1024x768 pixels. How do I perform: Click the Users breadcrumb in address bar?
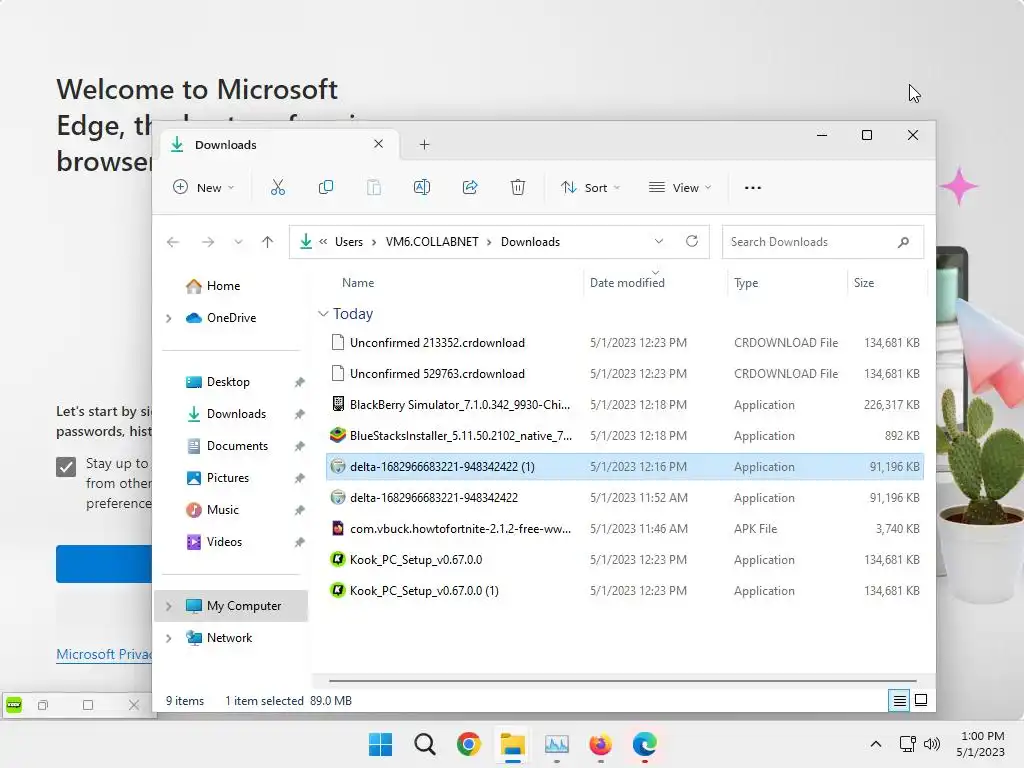[x=349, y=242]
